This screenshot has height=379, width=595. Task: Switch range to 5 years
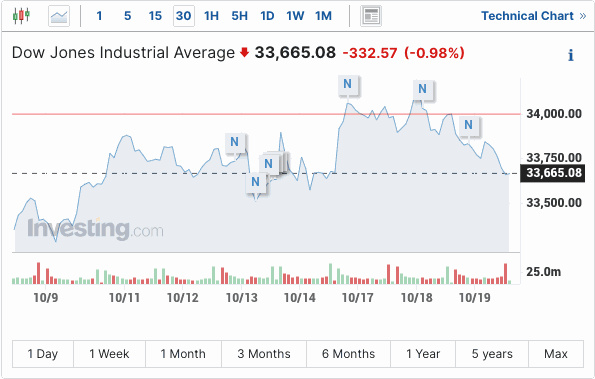pos(492,354)
